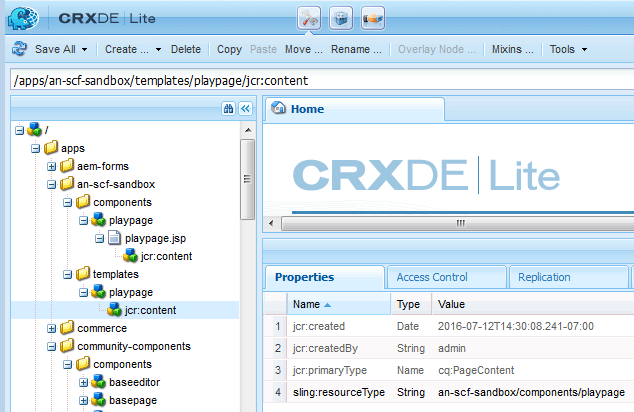This screenshot has width=634, height=412.
Task: Select the sling:resourceType property name
Action: 339,392
